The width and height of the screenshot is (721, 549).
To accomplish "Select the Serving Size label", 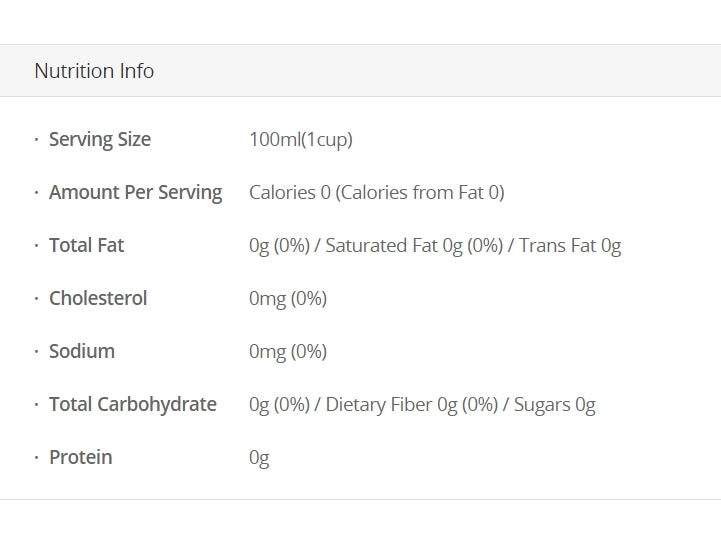I will tap(99, 140).
